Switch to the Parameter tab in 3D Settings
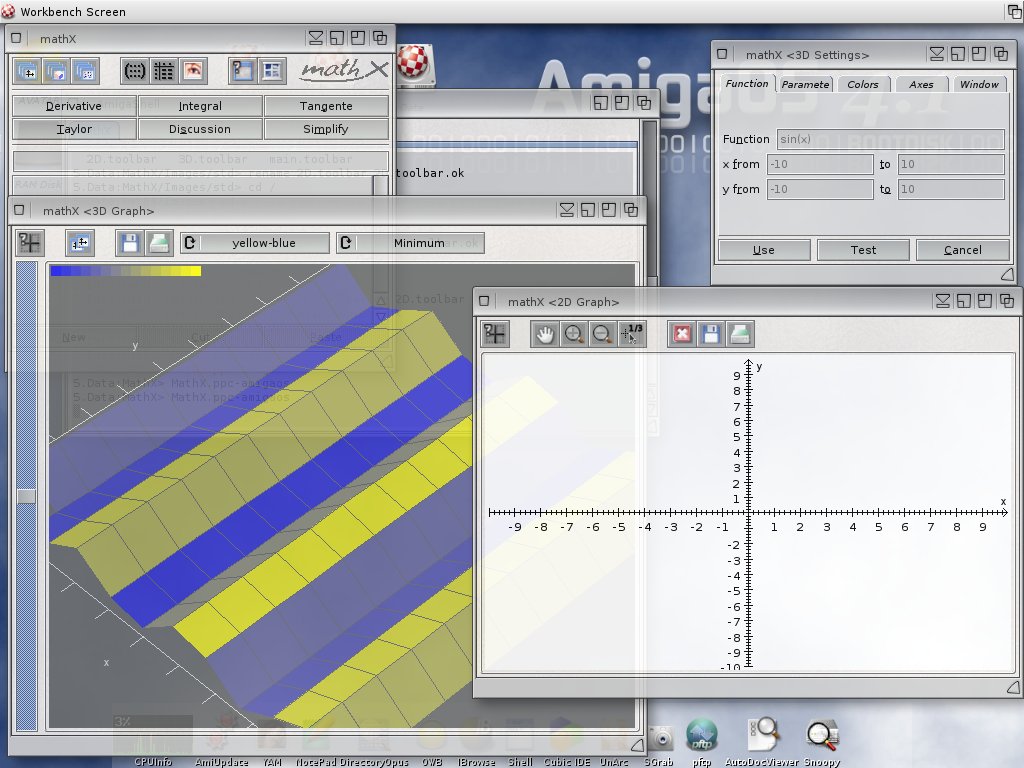Screen dimensions: 1024x768 [805, 84]
